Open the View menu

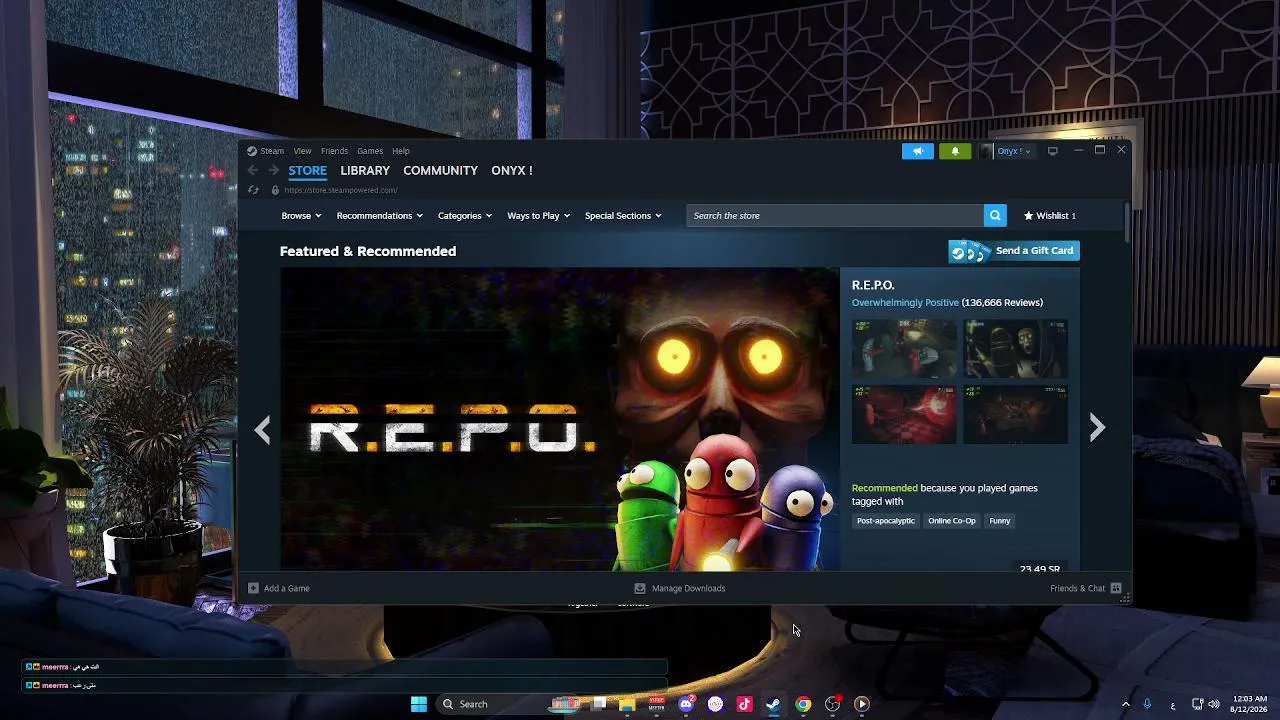(x=302, y=151)
